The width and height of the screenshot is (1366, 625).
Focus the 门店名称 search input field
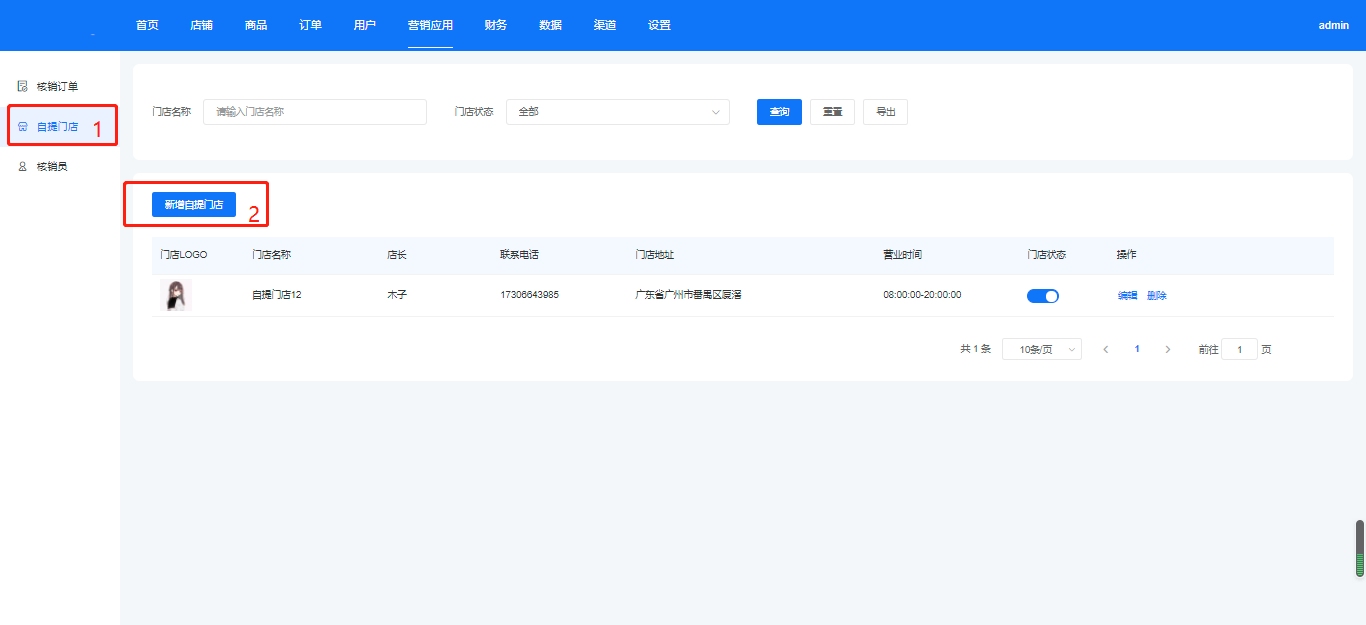(x=314, y=112)
